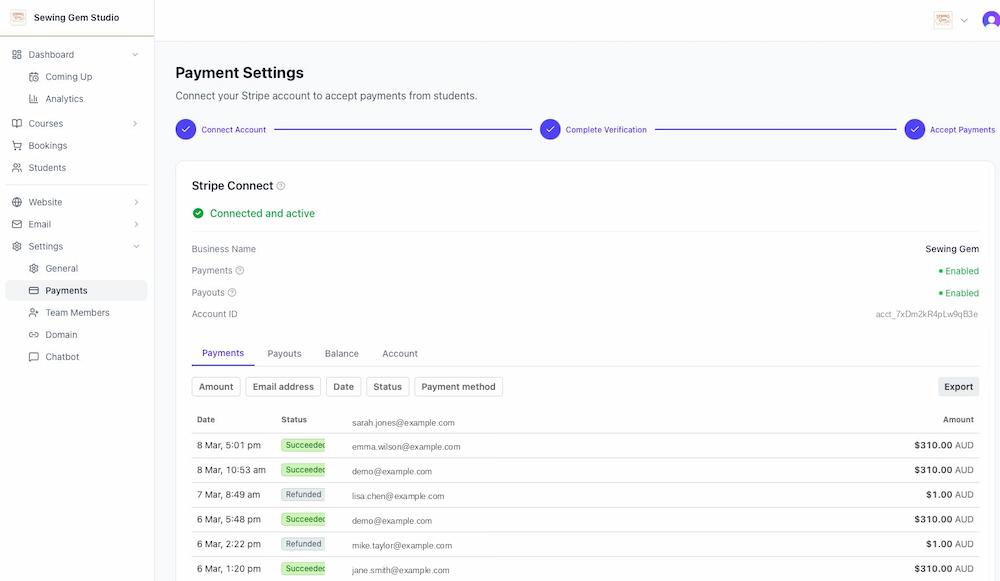The height and width of the screenshot is (581, 1000).
Task: Open Chatbot via the speech bubble icon
Action: [33, 356]
